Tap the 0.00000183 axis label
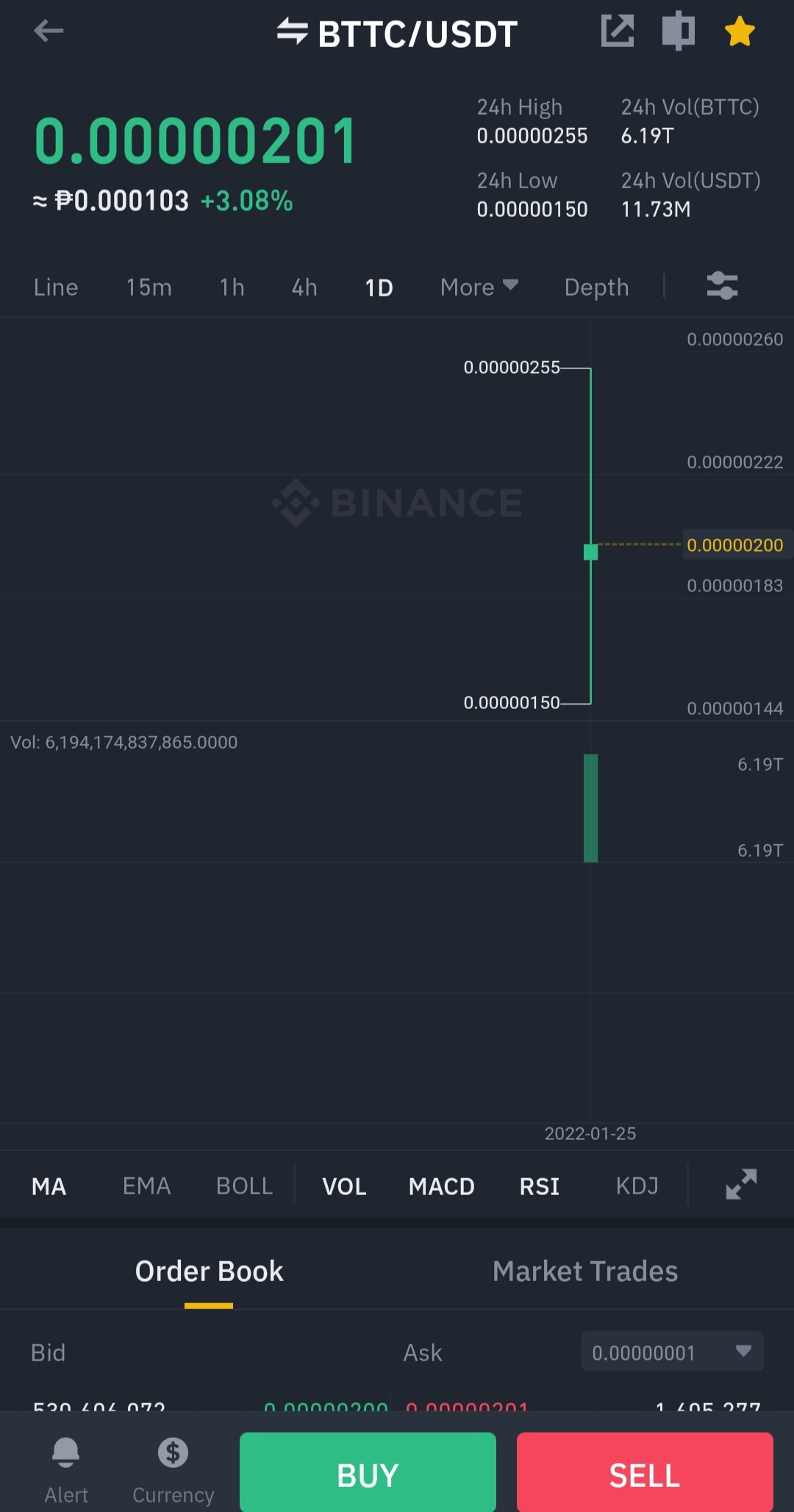The height and width of the screenshot is (1512, 794). click(735, 585)
